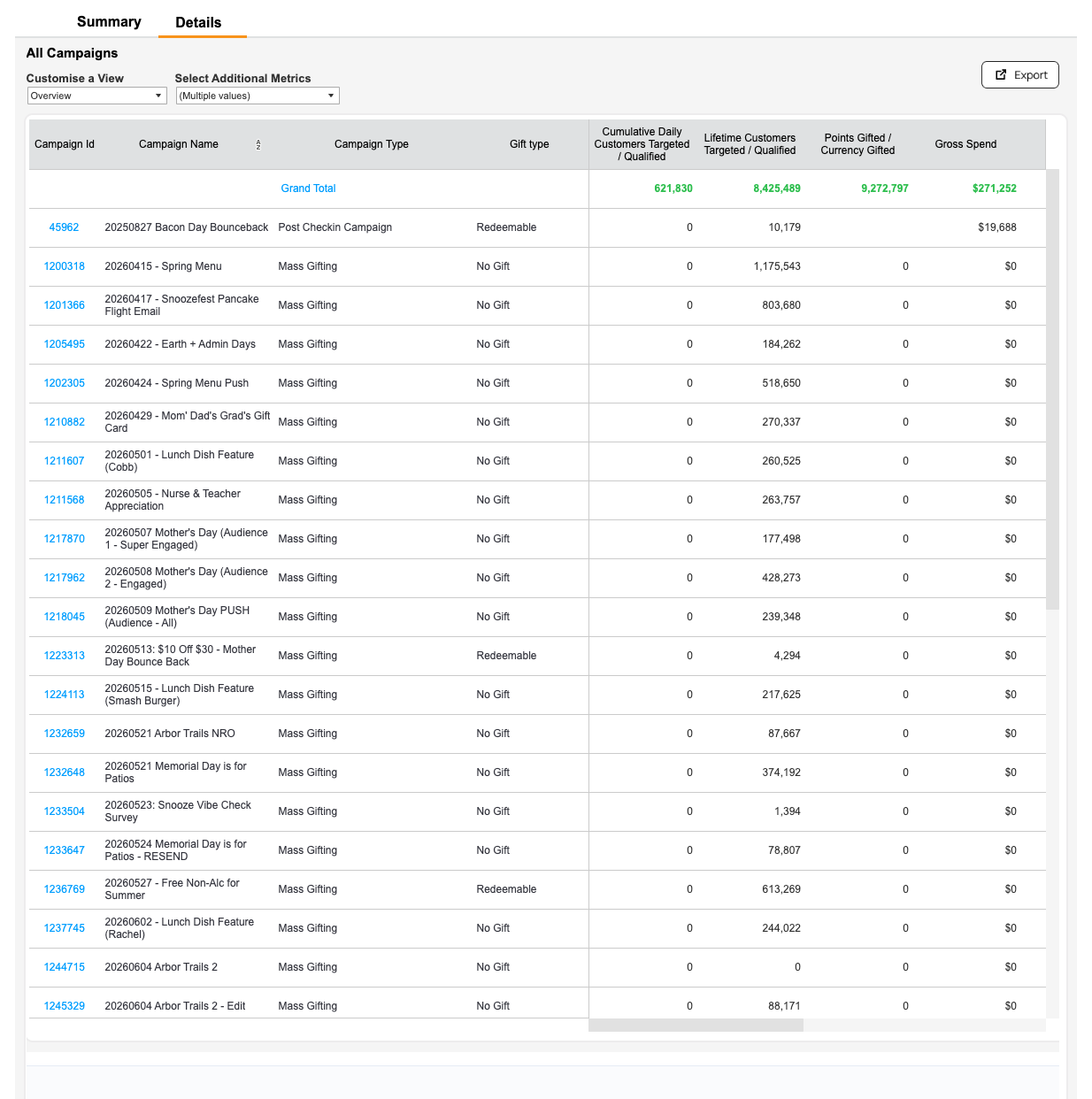Open campaign ID 1233504

(x=65, y=811)
